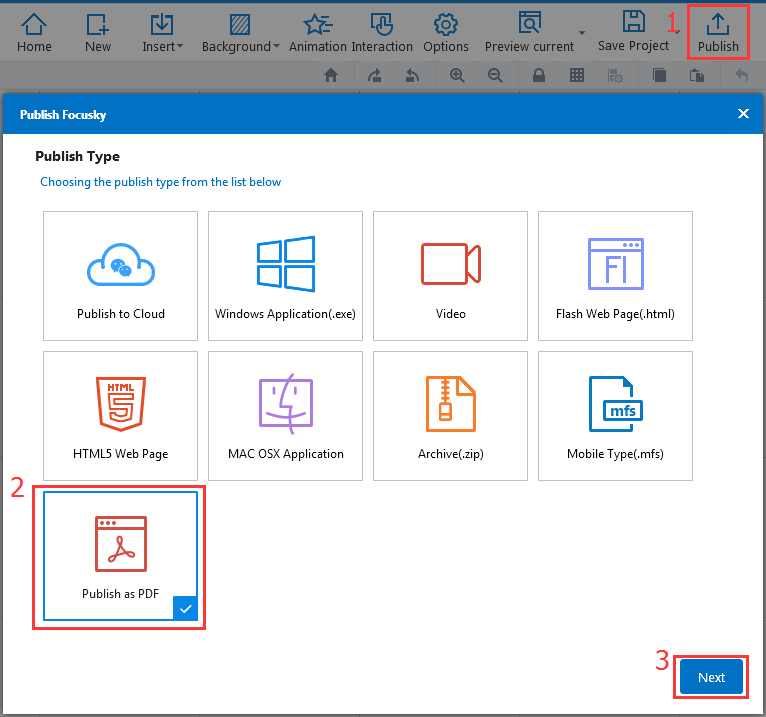Click the rotate counterclockwise arrow icon

click(x=413, y=75)
